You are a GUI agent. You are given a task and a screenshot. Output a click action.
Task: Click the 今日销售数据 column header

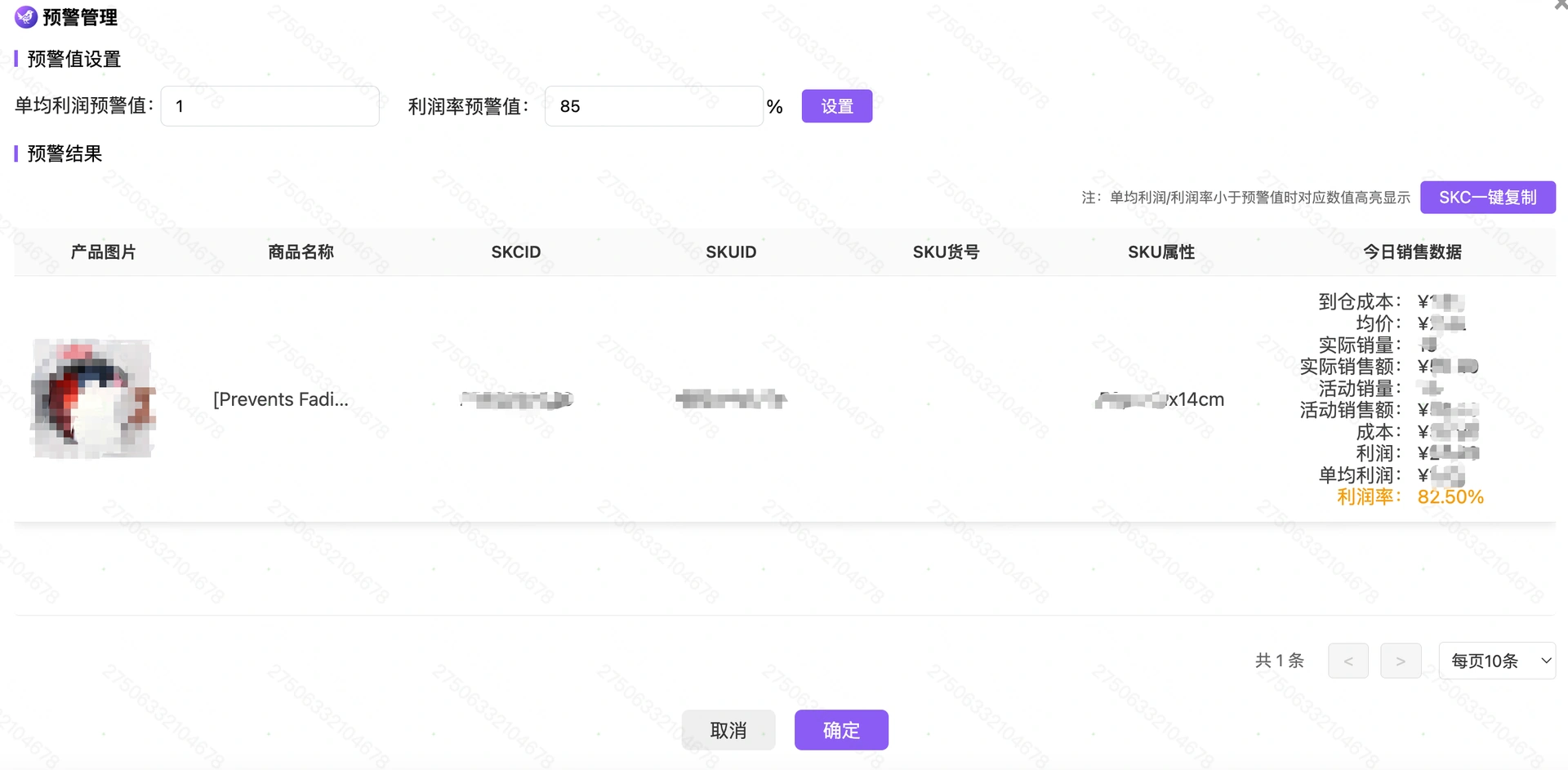click(1412, 252)
